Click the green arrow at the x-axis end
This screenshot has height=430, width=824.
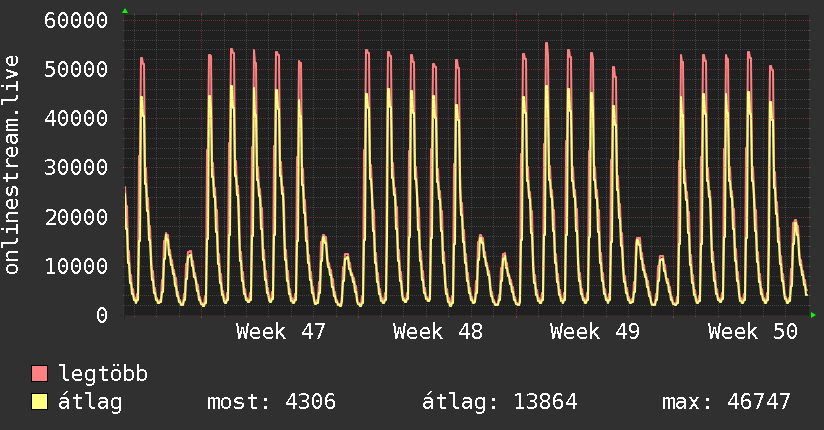pos(813,315)
